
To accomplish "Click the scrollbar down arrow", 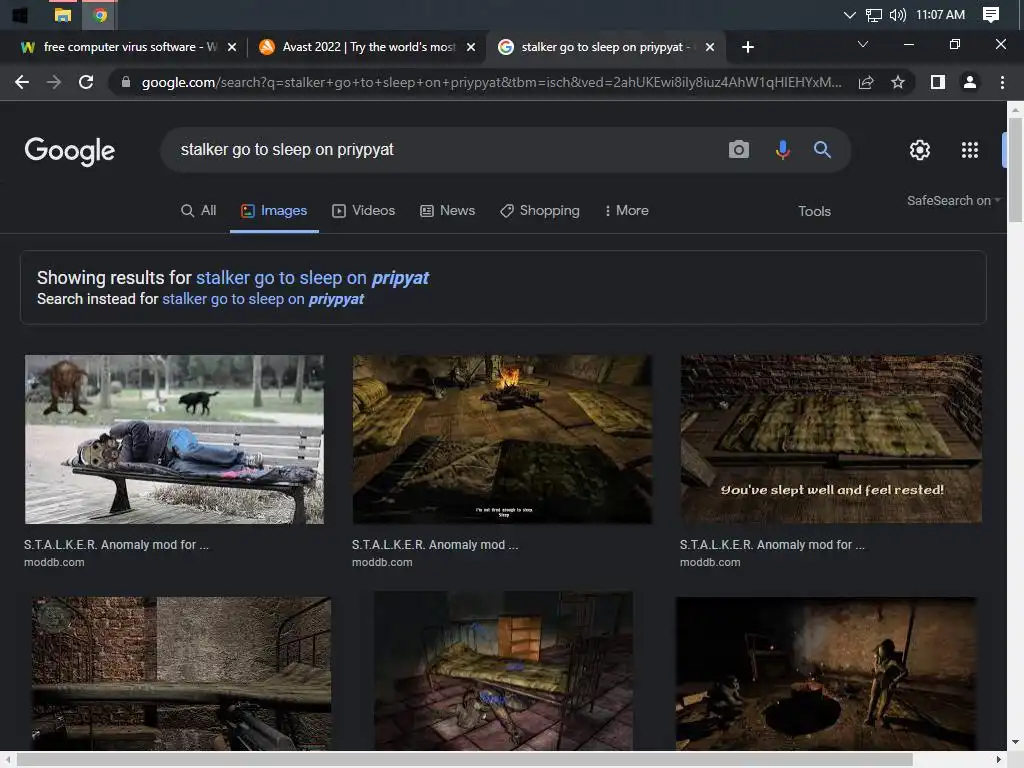I will pos(1015,743).
